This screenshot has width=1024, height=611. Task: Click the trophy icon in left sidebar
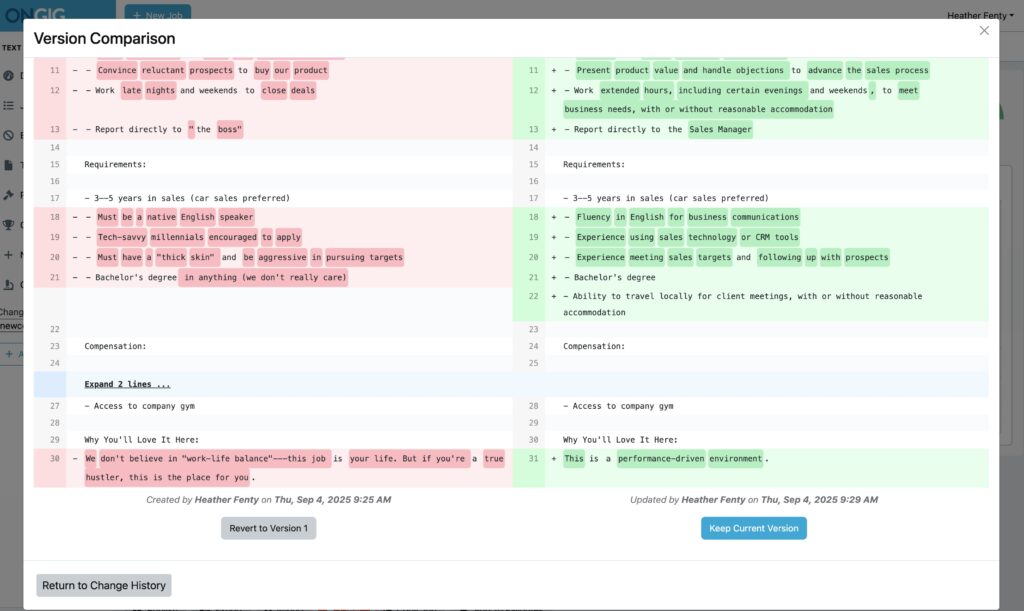tap(8, 225)
